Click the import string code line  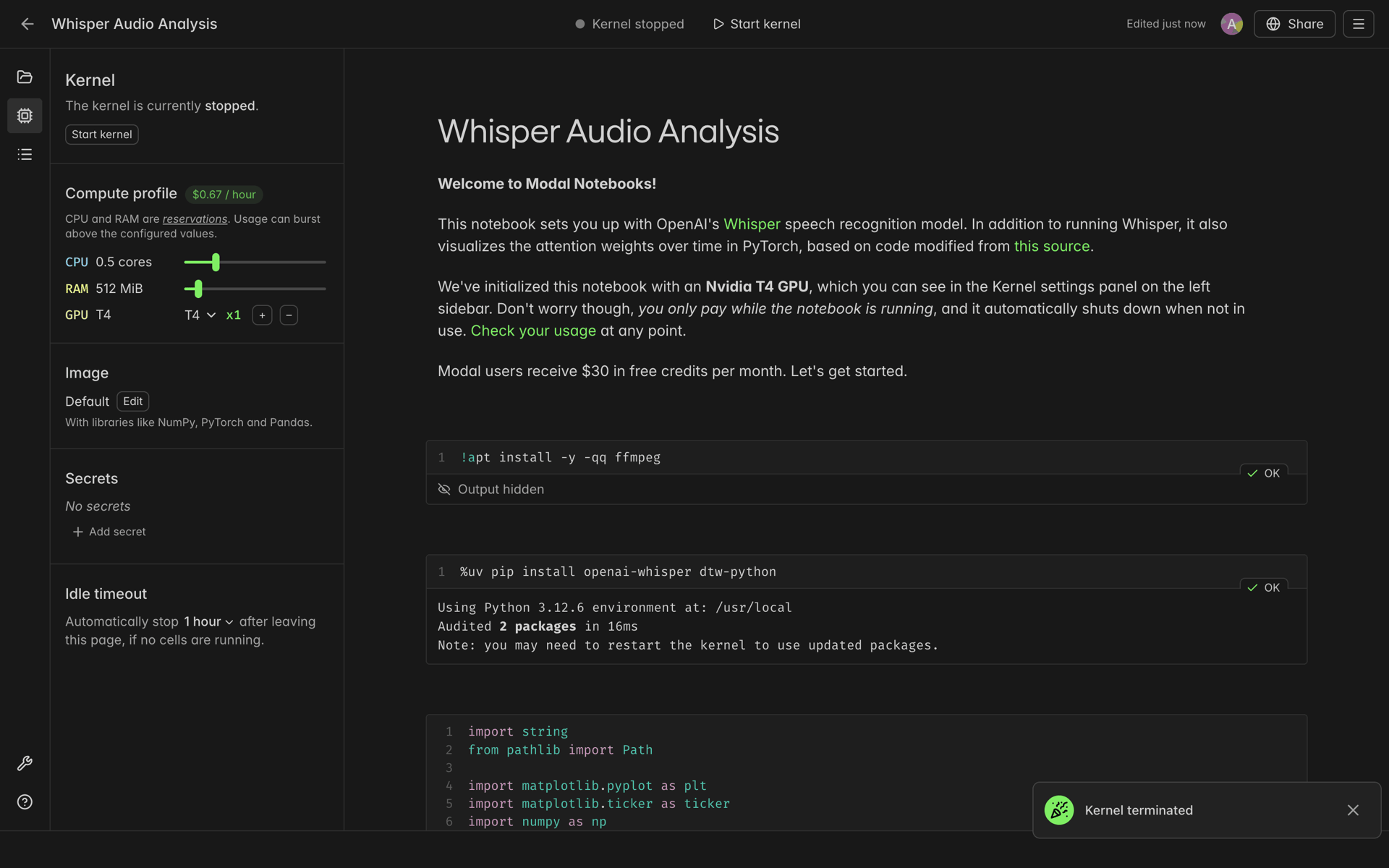coord(518,731)
